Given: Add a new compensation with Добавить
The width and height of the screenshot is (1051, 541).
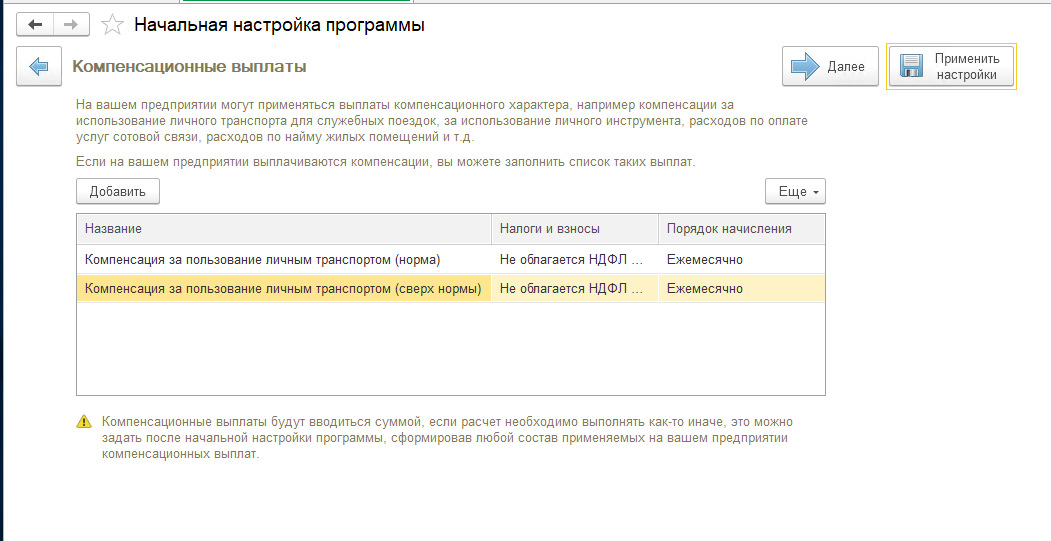Looking at the screenshot, I should coord(118,191).
